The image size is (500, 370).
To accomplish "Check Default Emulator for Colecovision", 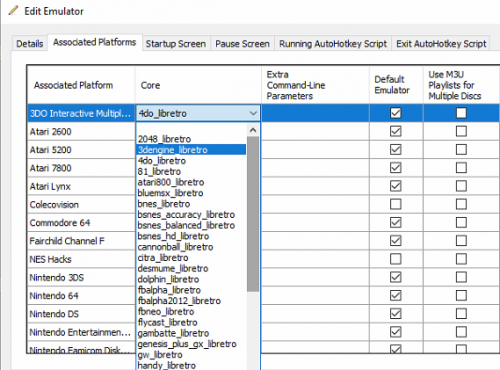I will click(x=396, y=204).
